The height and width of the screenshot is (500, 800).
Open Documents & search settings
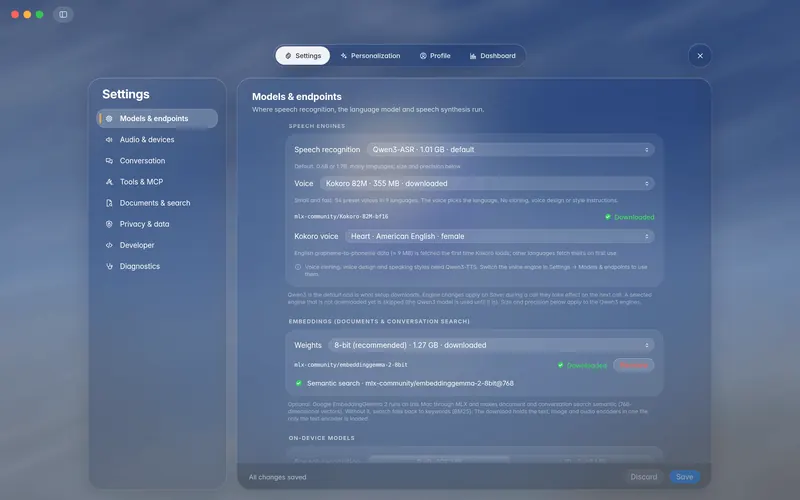[157, 203]
